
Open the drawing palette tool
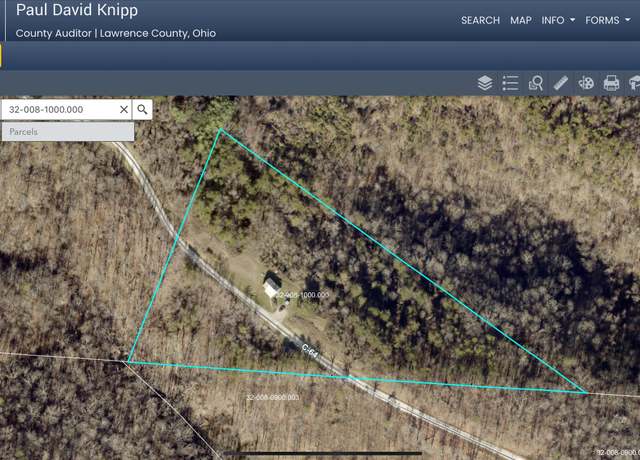coord(586,83)
